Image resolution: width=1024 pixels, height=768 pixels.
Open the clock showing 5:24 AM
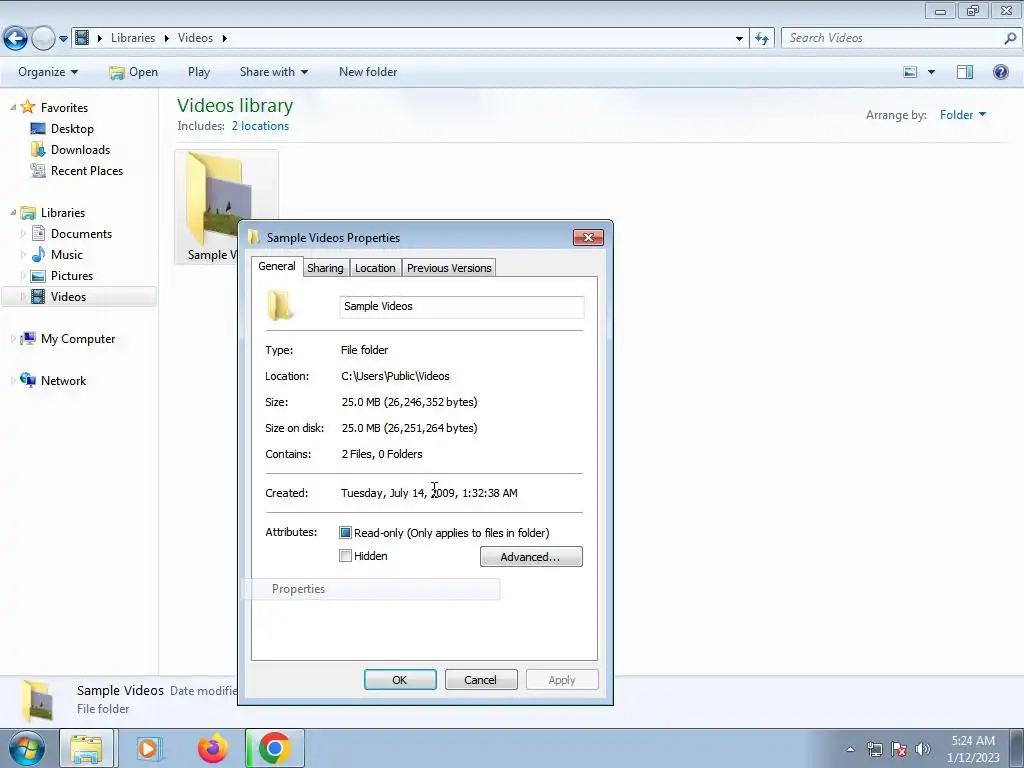pyautogui.click(x=973, y=749)
